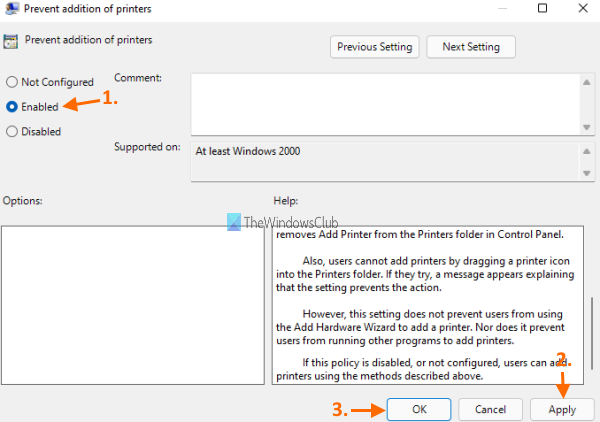The image size is (600, 422).
Task: Click the Supported on box down arrow
Action: pos(587,174)
